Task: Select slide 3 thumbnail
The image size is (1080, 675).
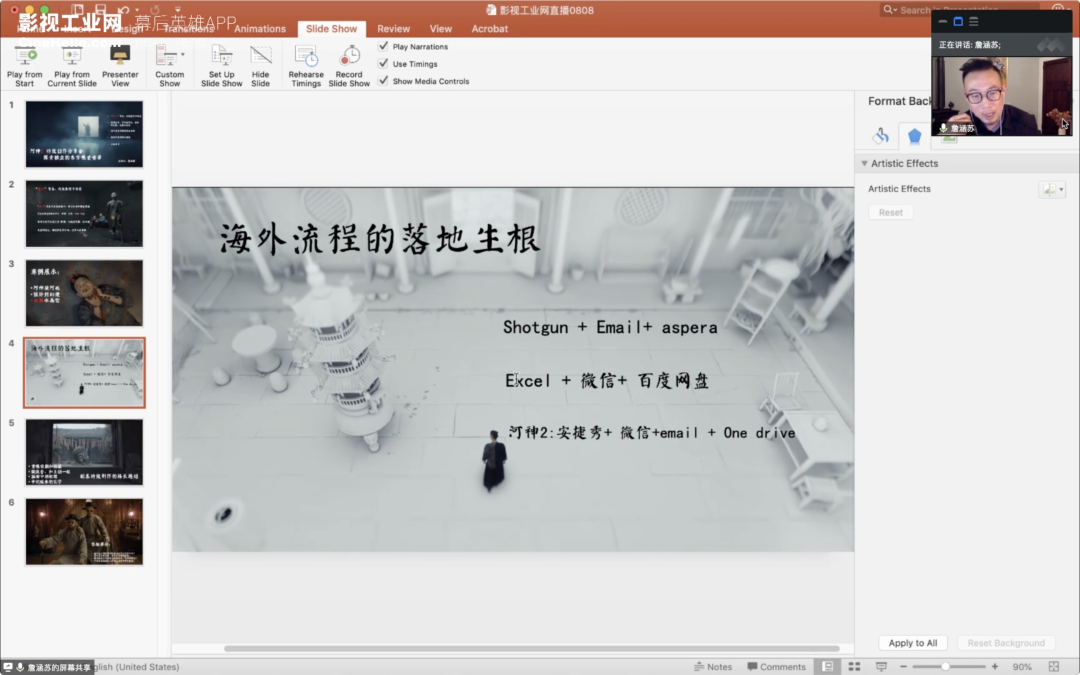Action: tap(84, 293)
